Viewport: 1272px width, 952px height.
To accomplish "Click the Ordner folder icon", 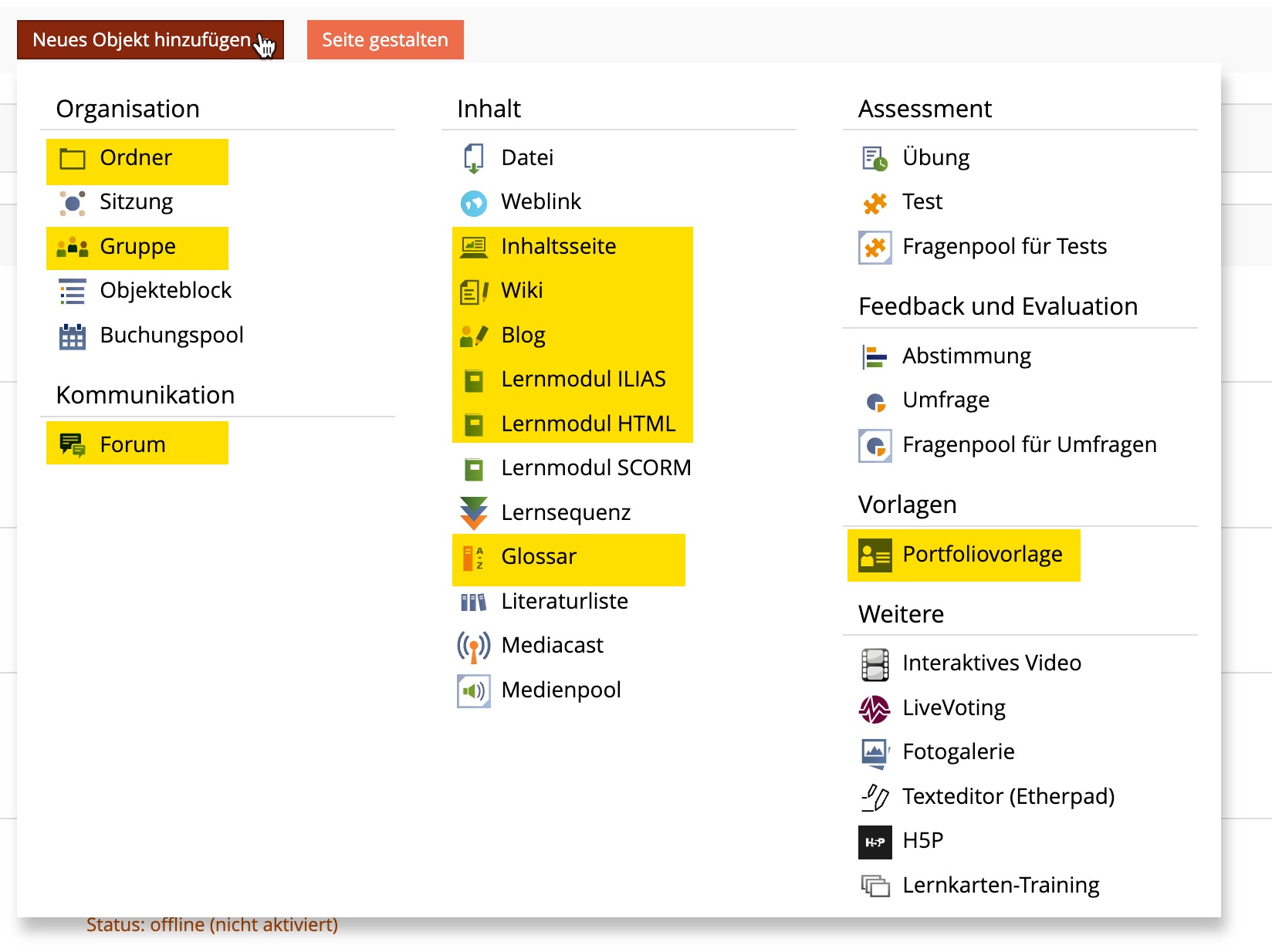I will [x=73, y=159].
